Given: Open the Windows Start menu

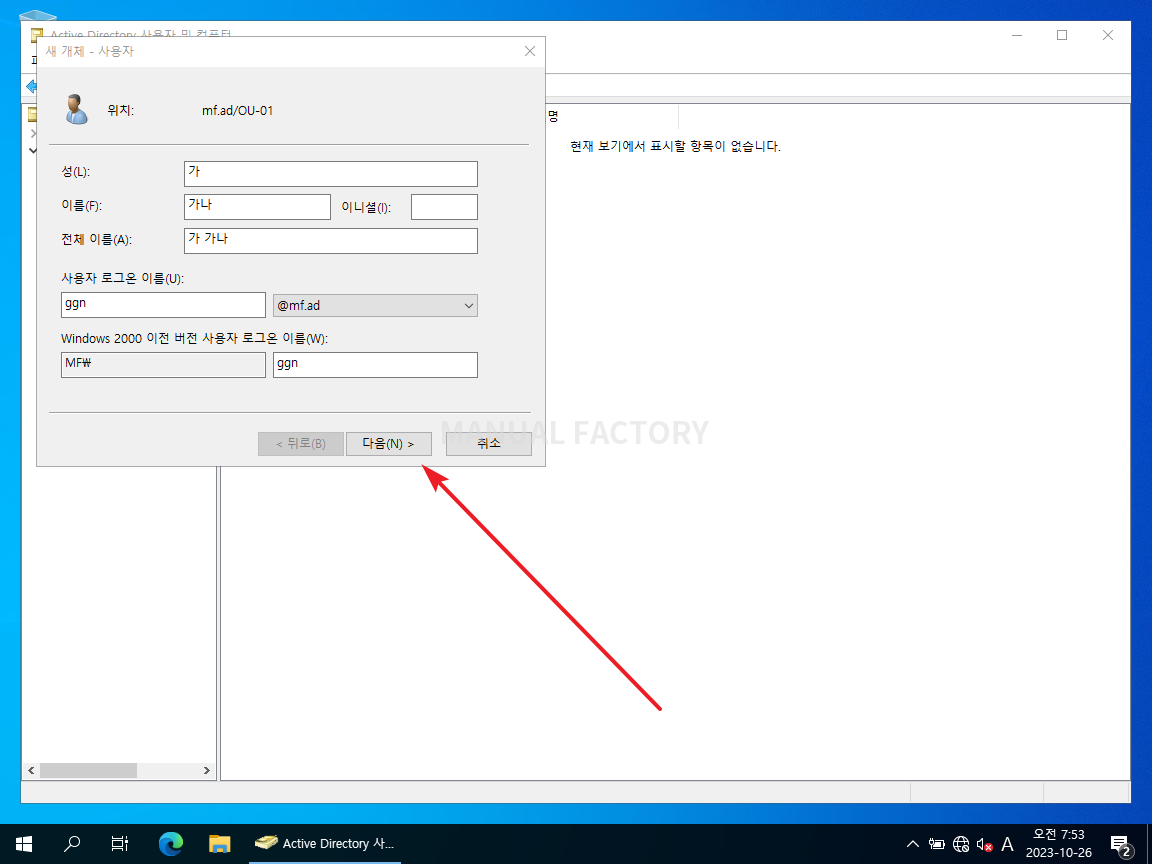Looking at the screenshot, I should pos(24,843).
